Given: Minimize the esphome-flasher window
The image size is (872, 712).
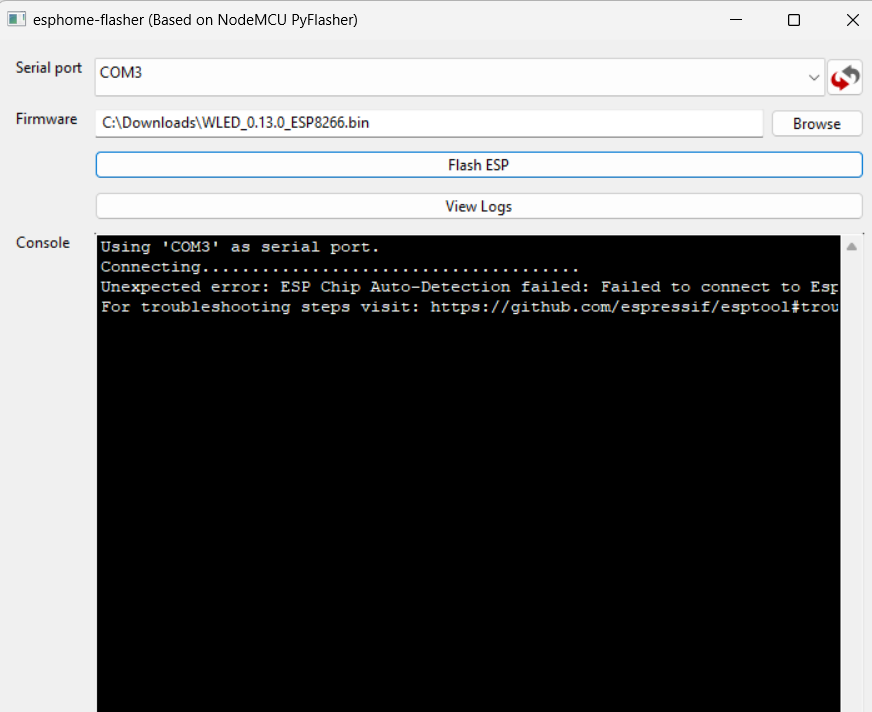Looking at the screenshot, I should (736, 20).
